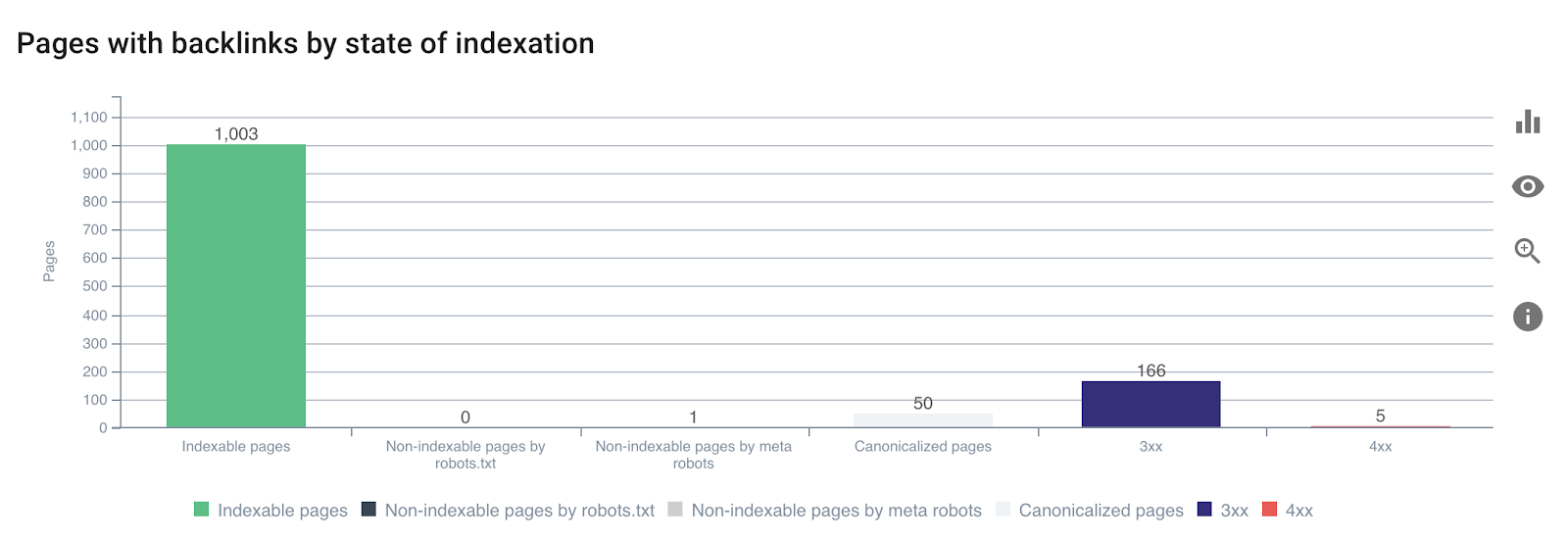The image size is (1568, 540).
Task: Click the 3xx legend color swatch
Action: click(x=1205, y=510)
